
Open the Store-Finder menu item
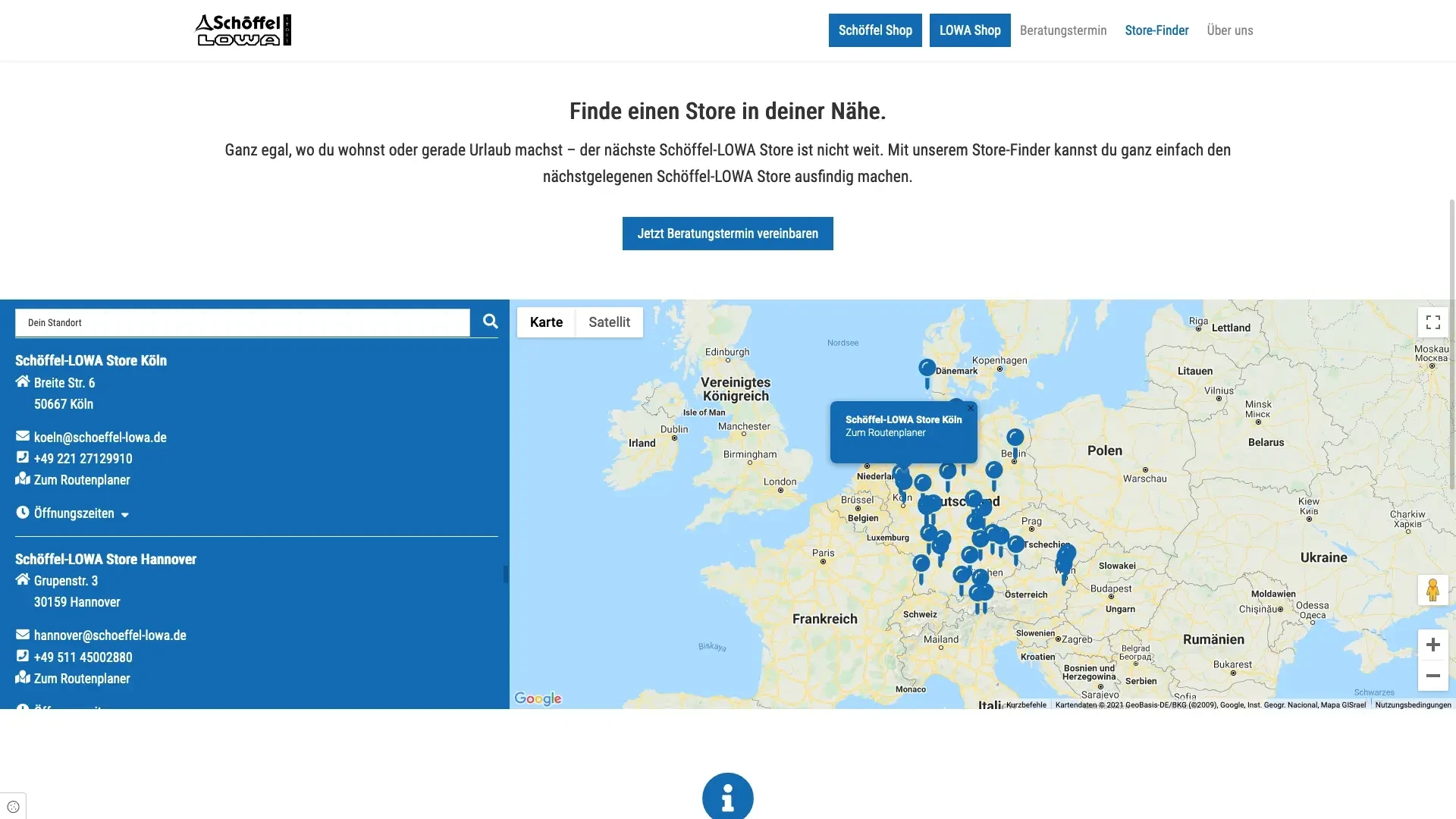1156,30
